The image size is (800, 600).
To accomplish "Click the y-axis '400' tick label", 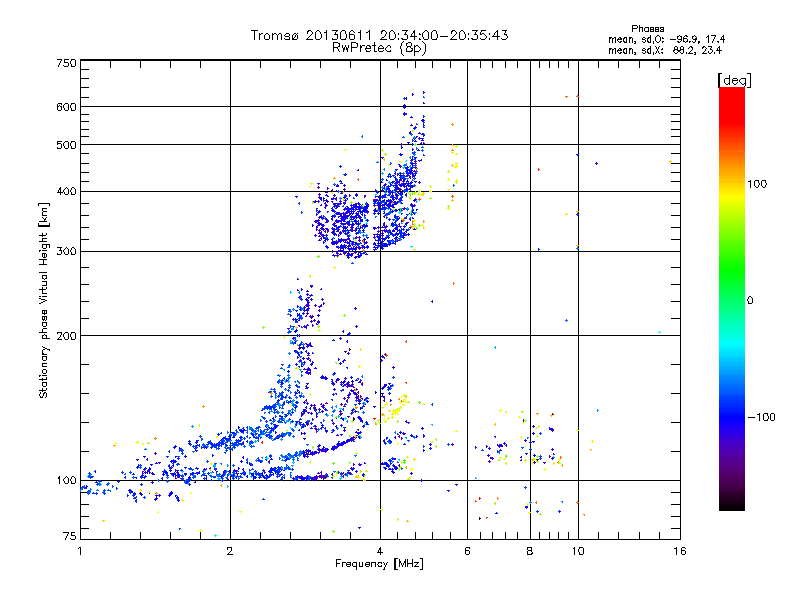I will [67, 191].
